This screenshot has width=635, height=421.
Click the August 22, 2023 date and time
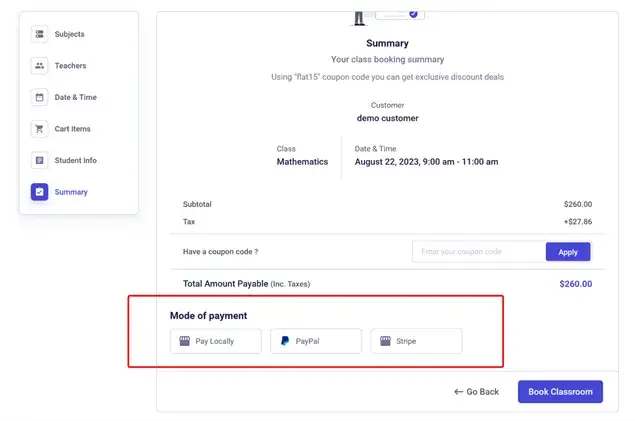[x=426, y=162]
